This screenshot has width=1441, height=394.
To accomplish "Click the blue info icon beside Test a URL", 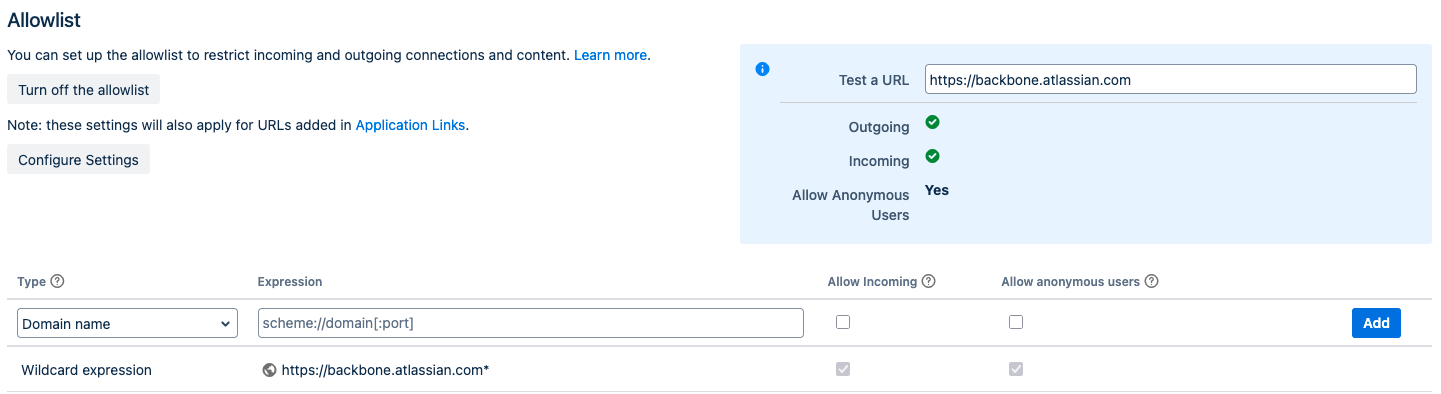I will coord(763,69).
